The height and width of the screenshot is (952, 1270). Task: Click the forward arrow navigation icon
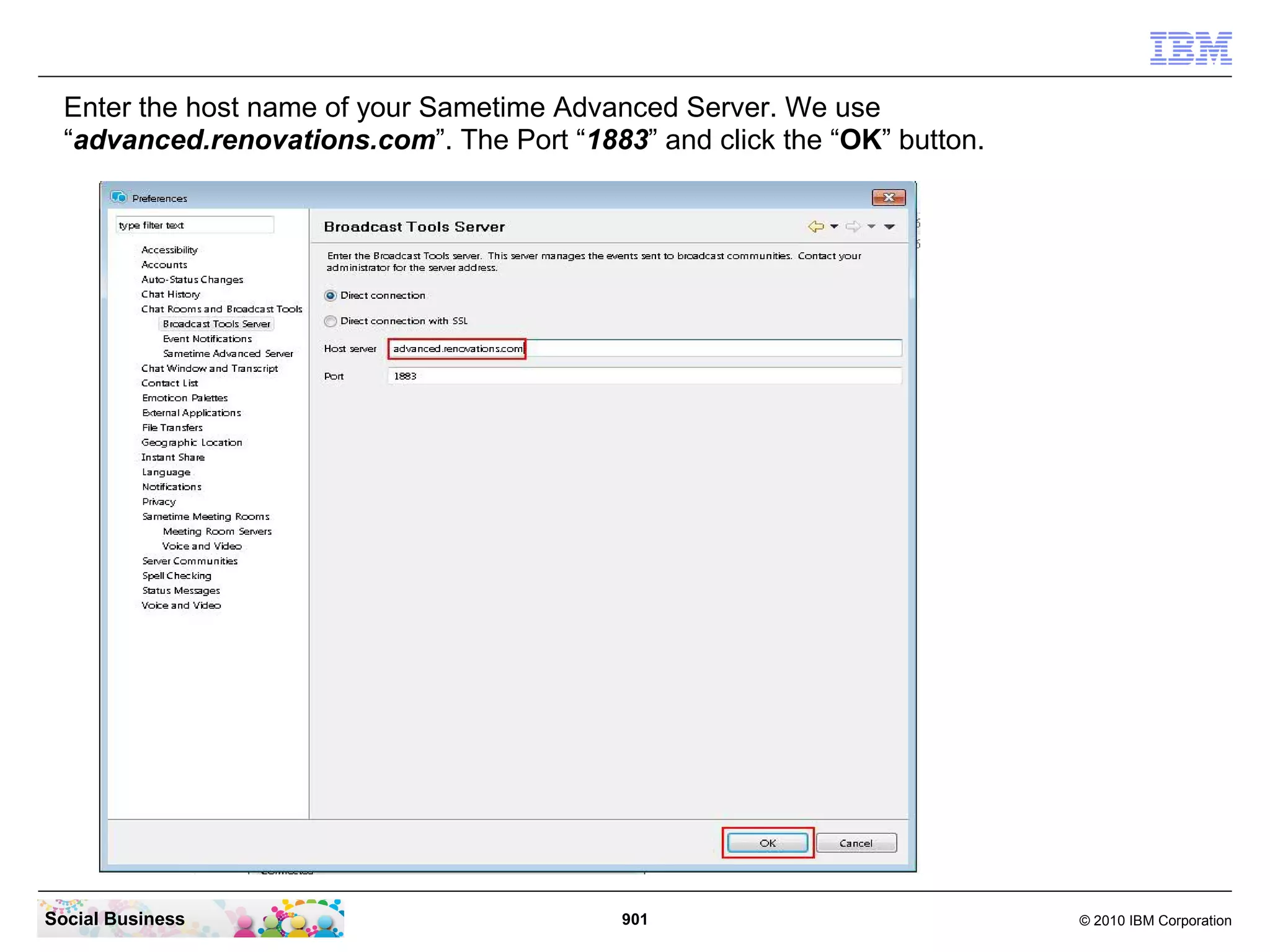853,227
